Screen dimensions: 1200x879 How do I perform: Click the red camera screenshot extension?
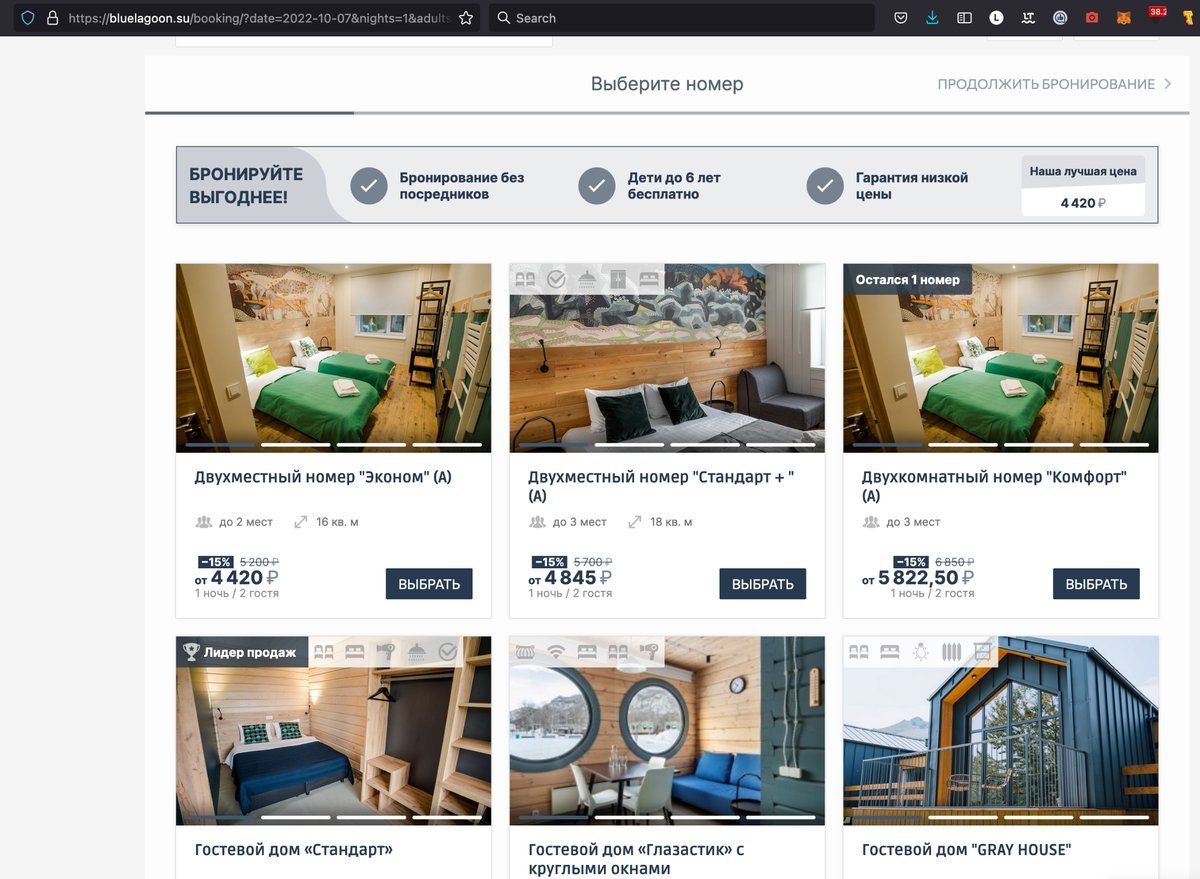tap(1092, 18)
